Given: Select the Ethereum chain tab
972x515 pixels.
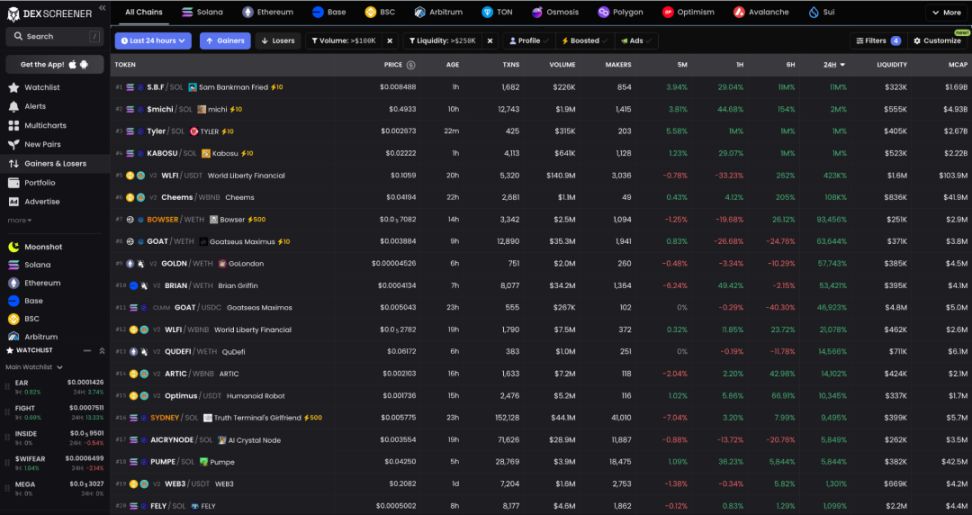Looking at the screenshot, I should click(x=268, y=12).
